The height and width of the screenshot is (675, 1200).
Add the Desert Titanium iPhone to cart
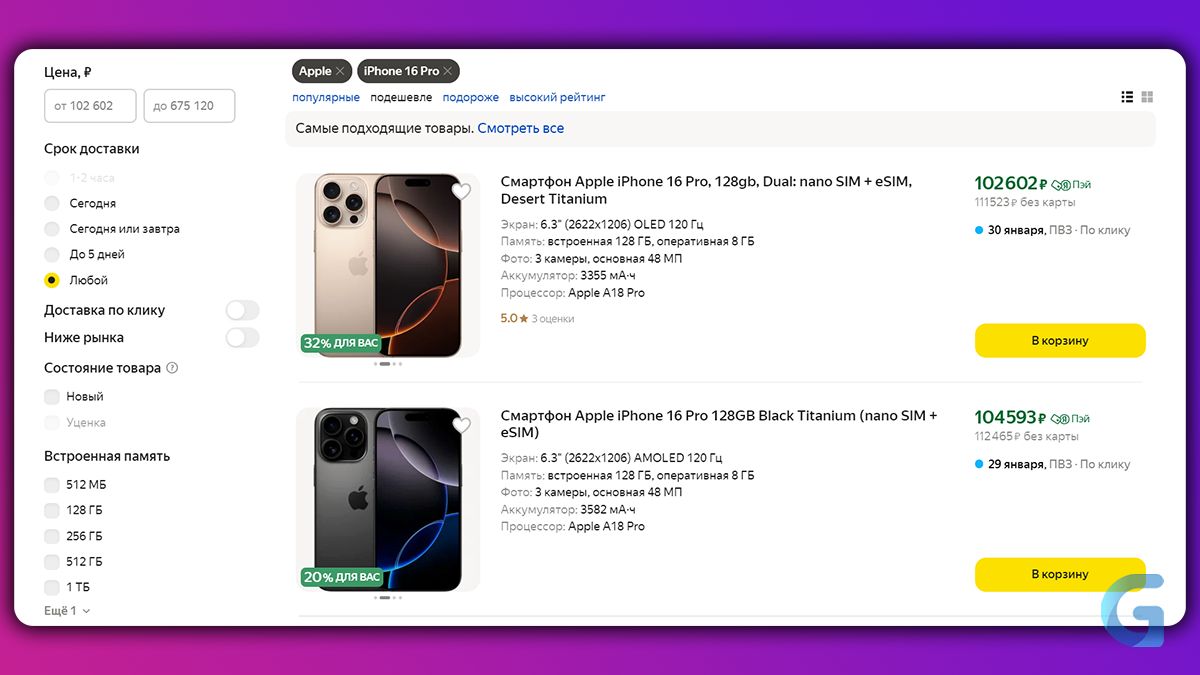point(1060,341)
